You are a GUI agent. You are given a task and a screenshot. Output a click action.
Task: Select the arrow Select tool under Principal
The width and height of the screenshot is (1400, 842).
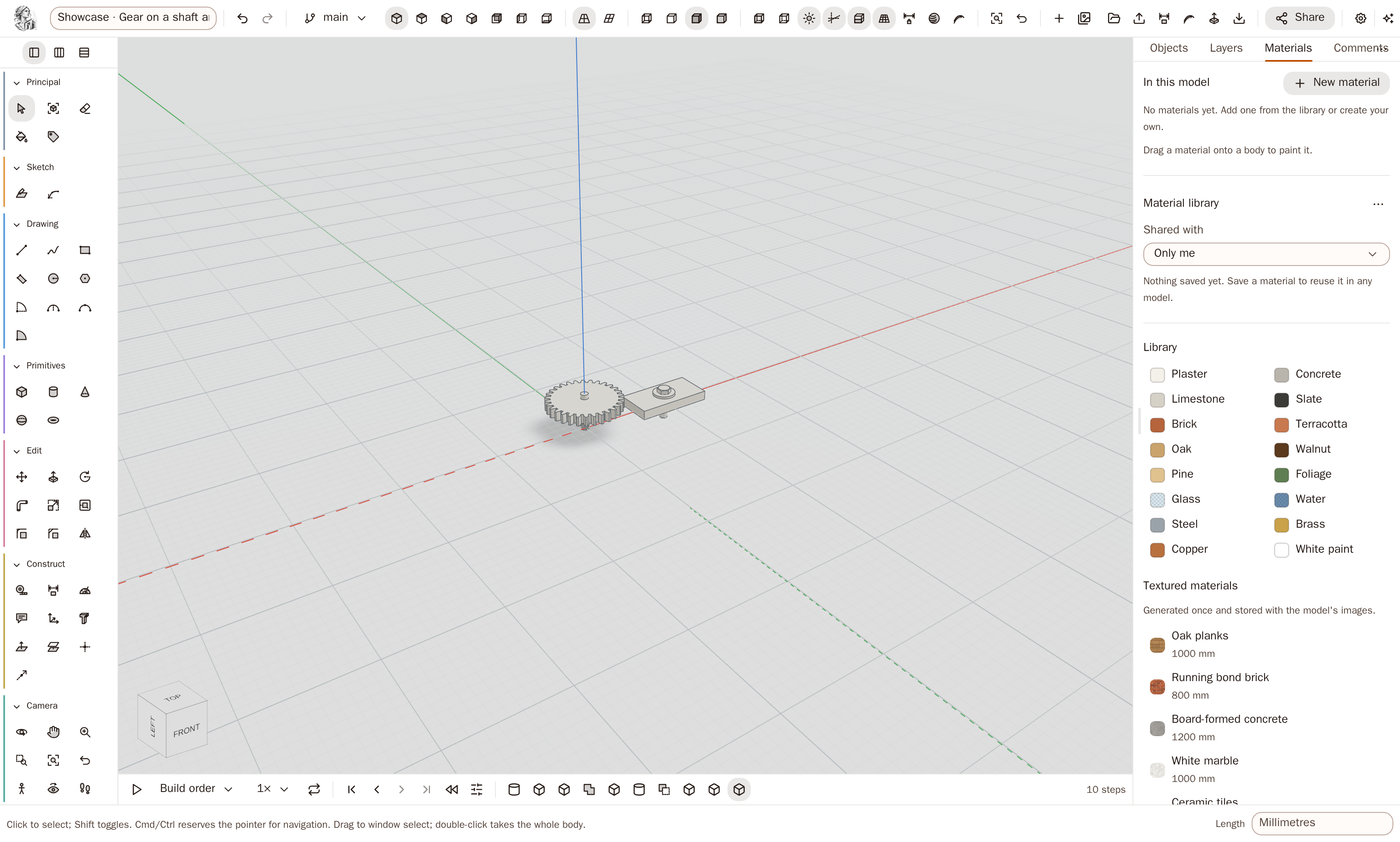(x=22, y=108)
